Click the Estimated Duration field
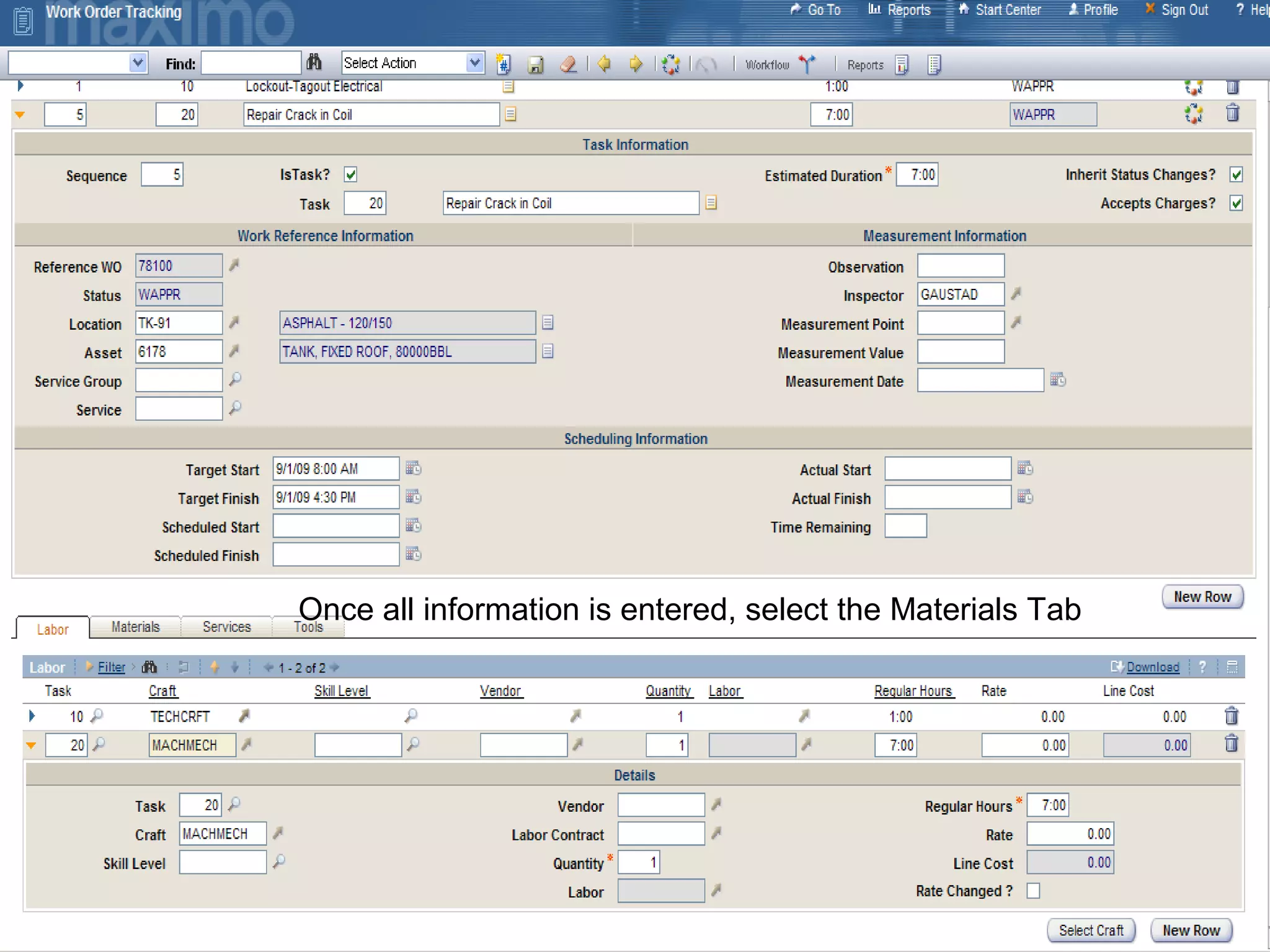Viewport: 1270px width, 952px height. tap(917, 175)
